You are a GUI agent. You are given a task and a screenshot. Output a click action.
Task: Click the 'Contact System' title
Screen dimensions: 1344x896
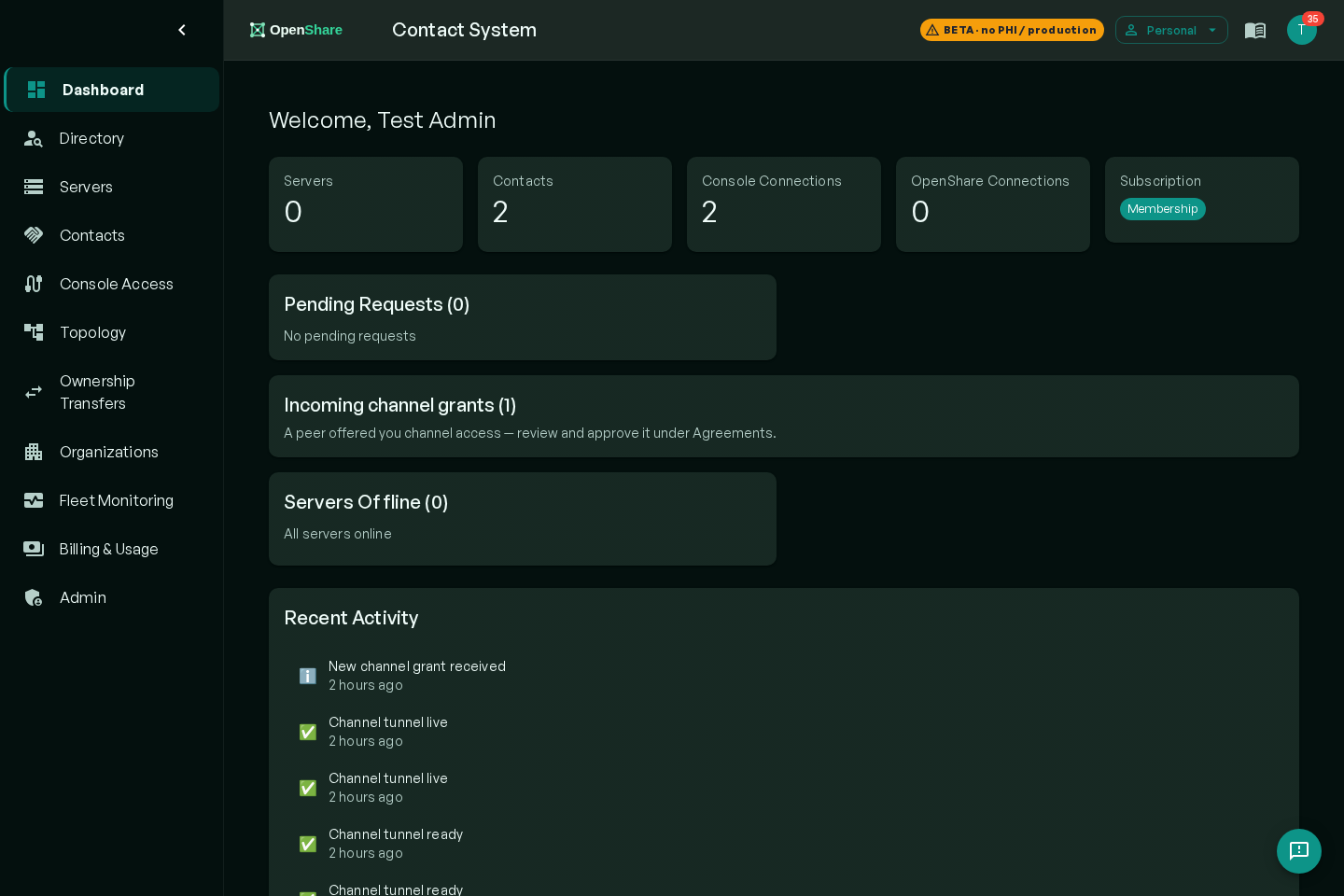[x=465, y=30]
